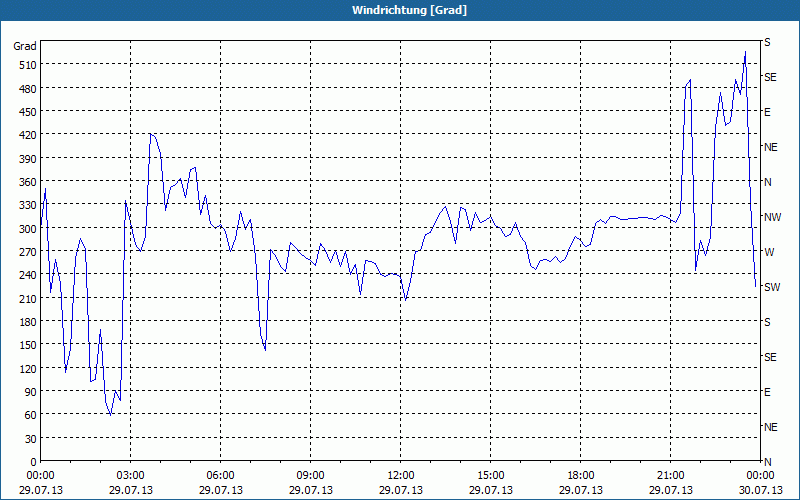This screenshot has height=500, width=800.
Task: Click the 300 y-axis value
Action: [x=28, y=229]
